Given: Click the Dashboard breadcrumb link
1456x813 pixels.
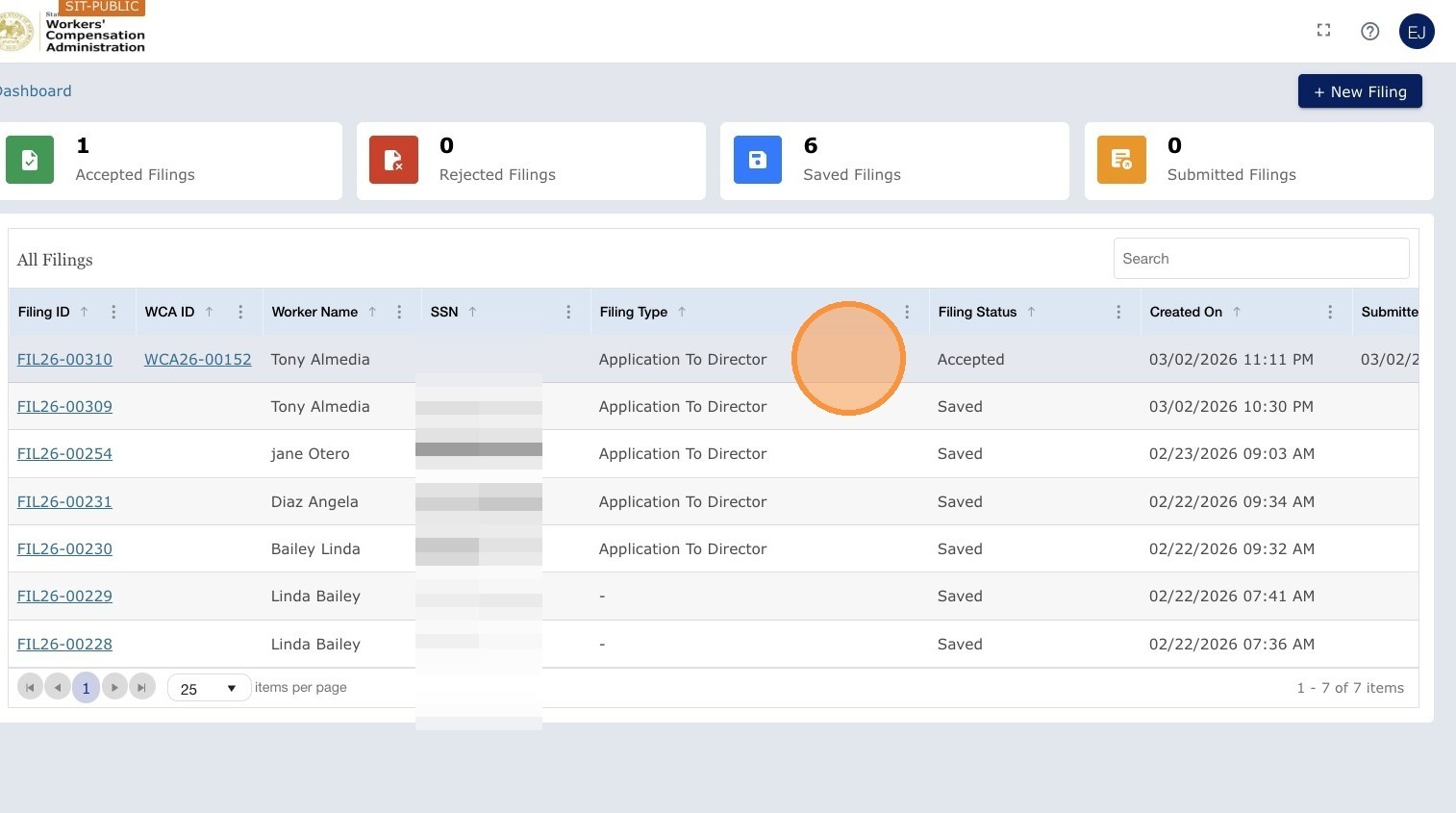Looking at the screenshot, I should point(35,90).
